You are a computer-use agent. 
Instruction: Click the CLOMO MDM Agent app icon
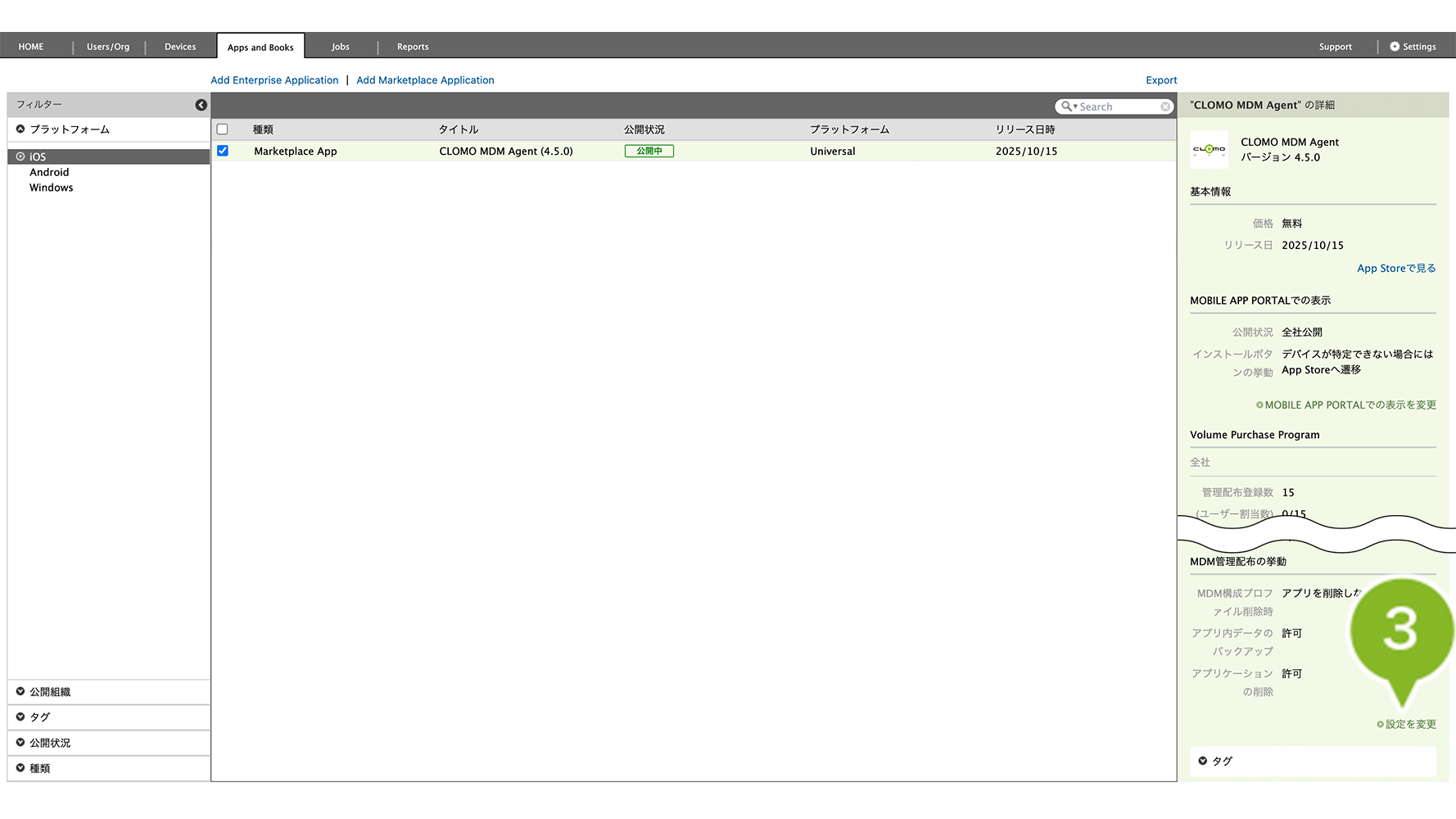(x=1209, y=150)
